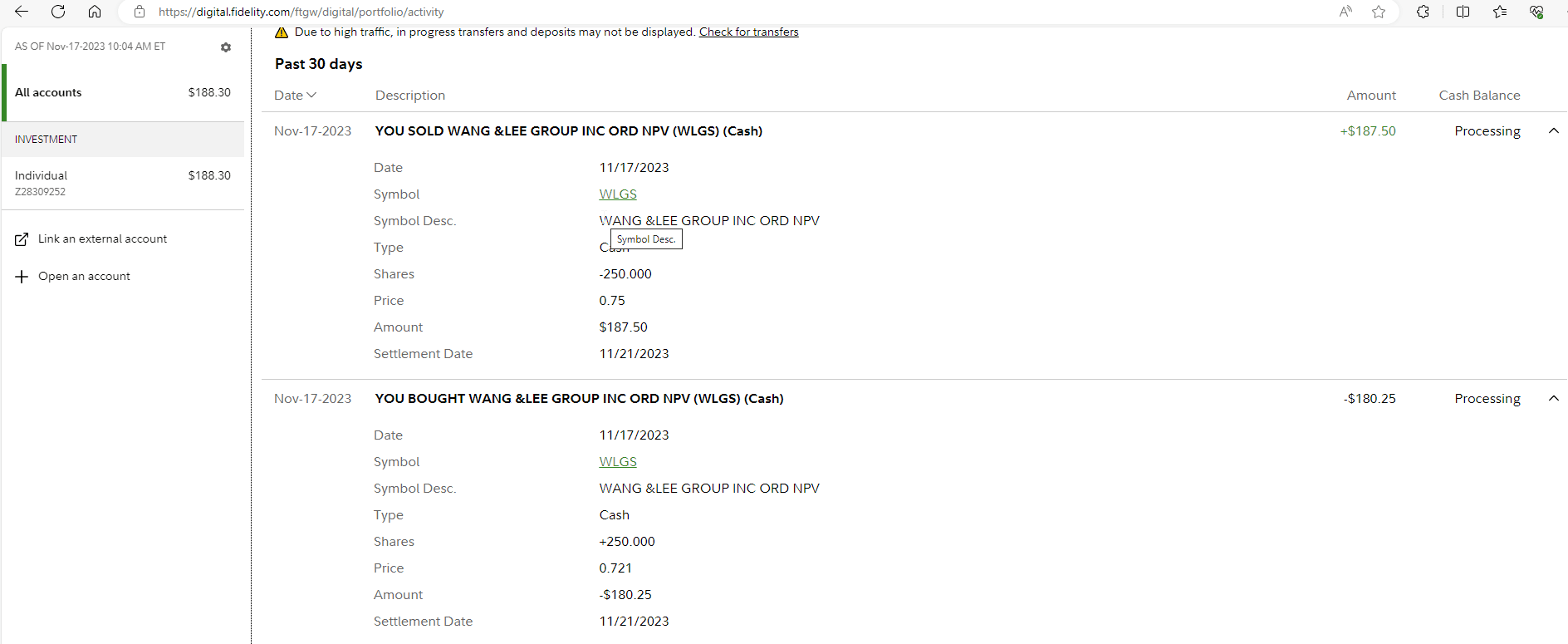This screenshot has height=644, width=1568.
Task: Collapse the YOU SOLD WLGS transaction details
Action: (x=1553, y=131)
